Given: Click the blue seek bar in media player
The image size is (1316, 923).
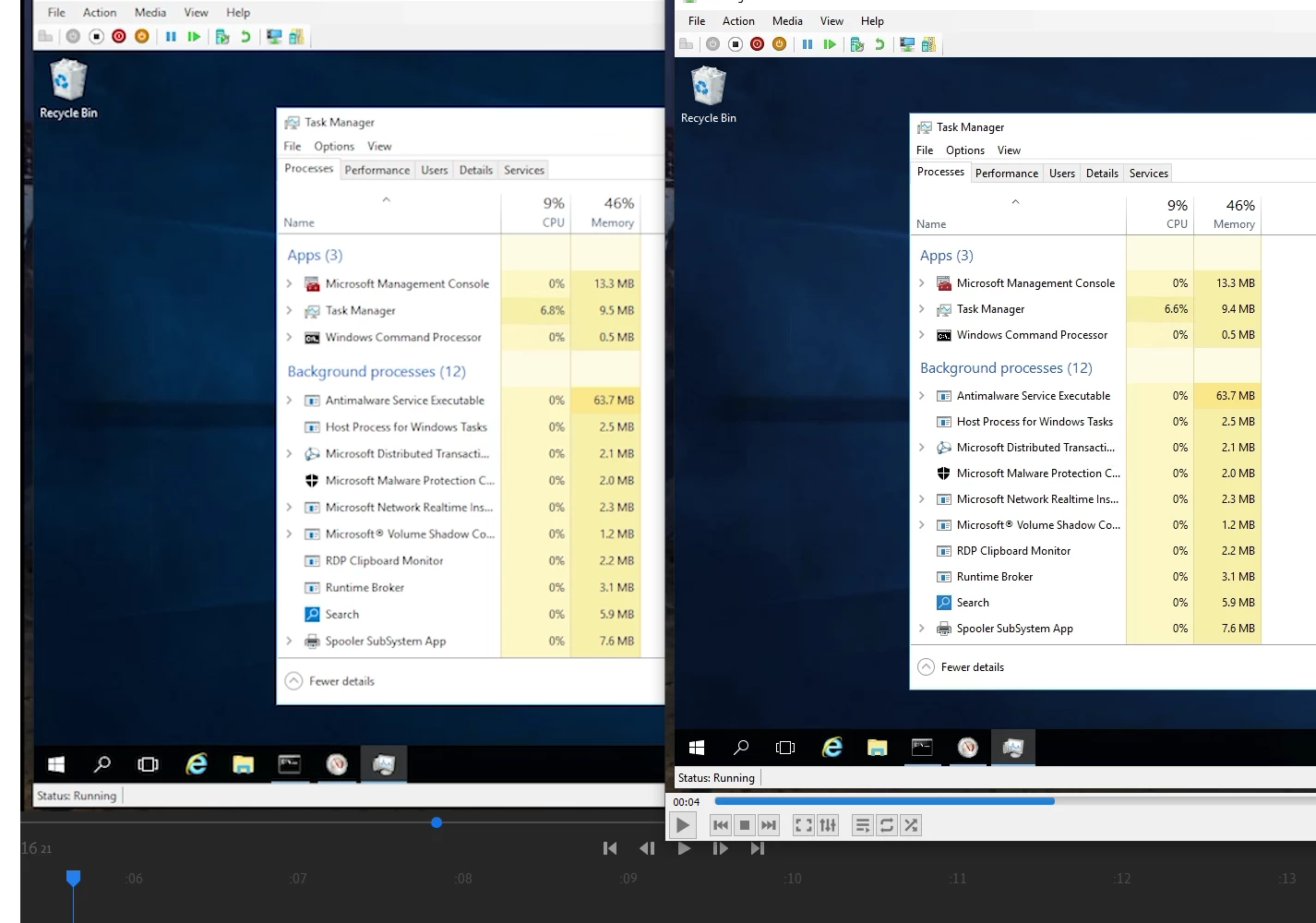Looking at the screenshot, I should point(884,801).
